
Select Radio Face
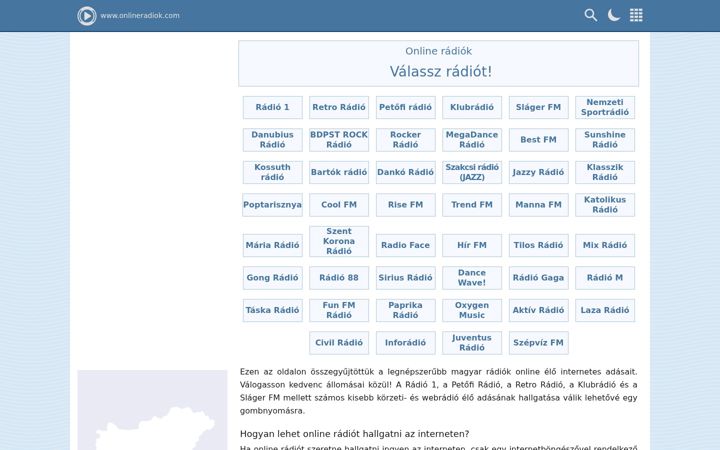click(405, 246)
